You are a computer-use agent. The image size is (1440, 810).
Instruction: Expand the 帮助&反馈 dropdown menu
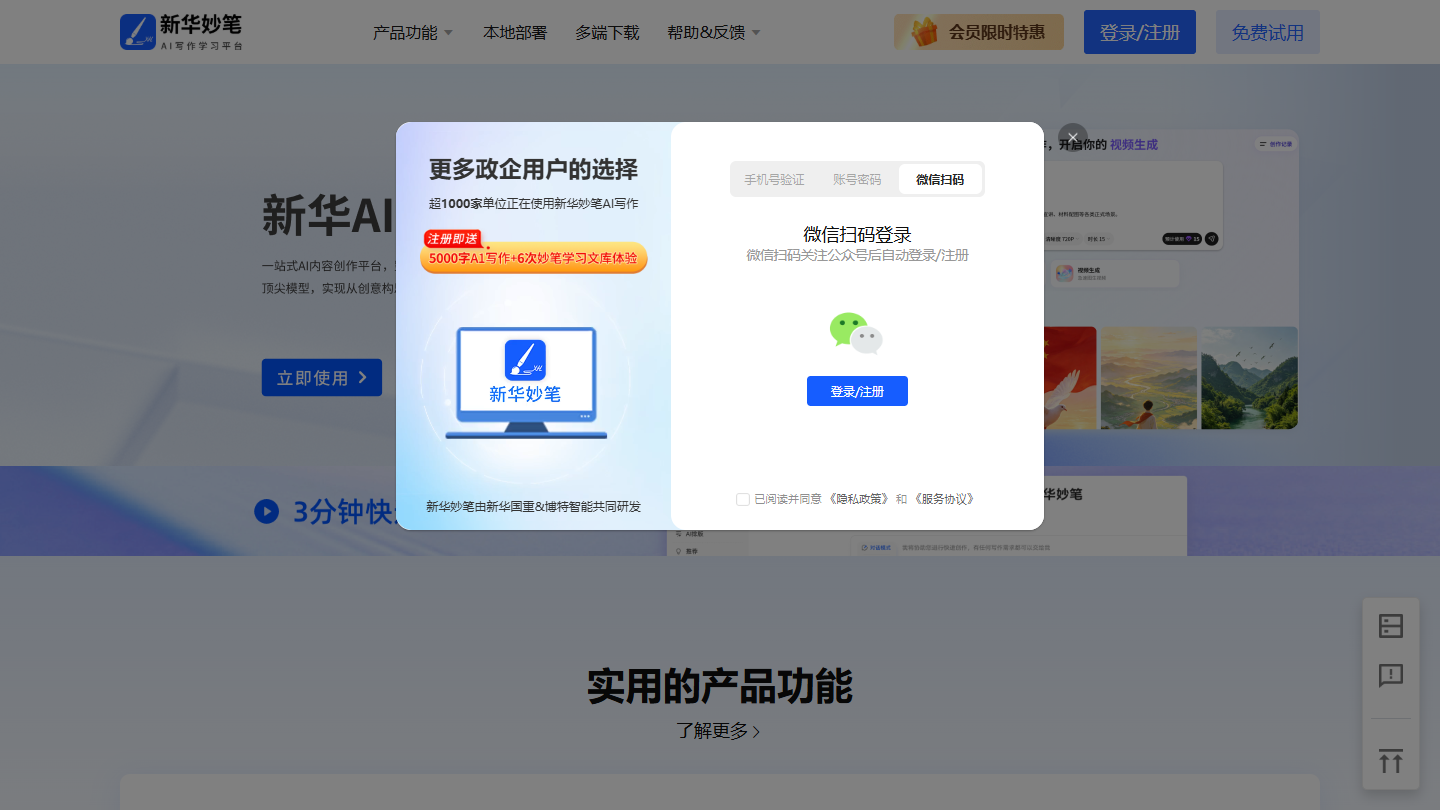coord(714,32)
